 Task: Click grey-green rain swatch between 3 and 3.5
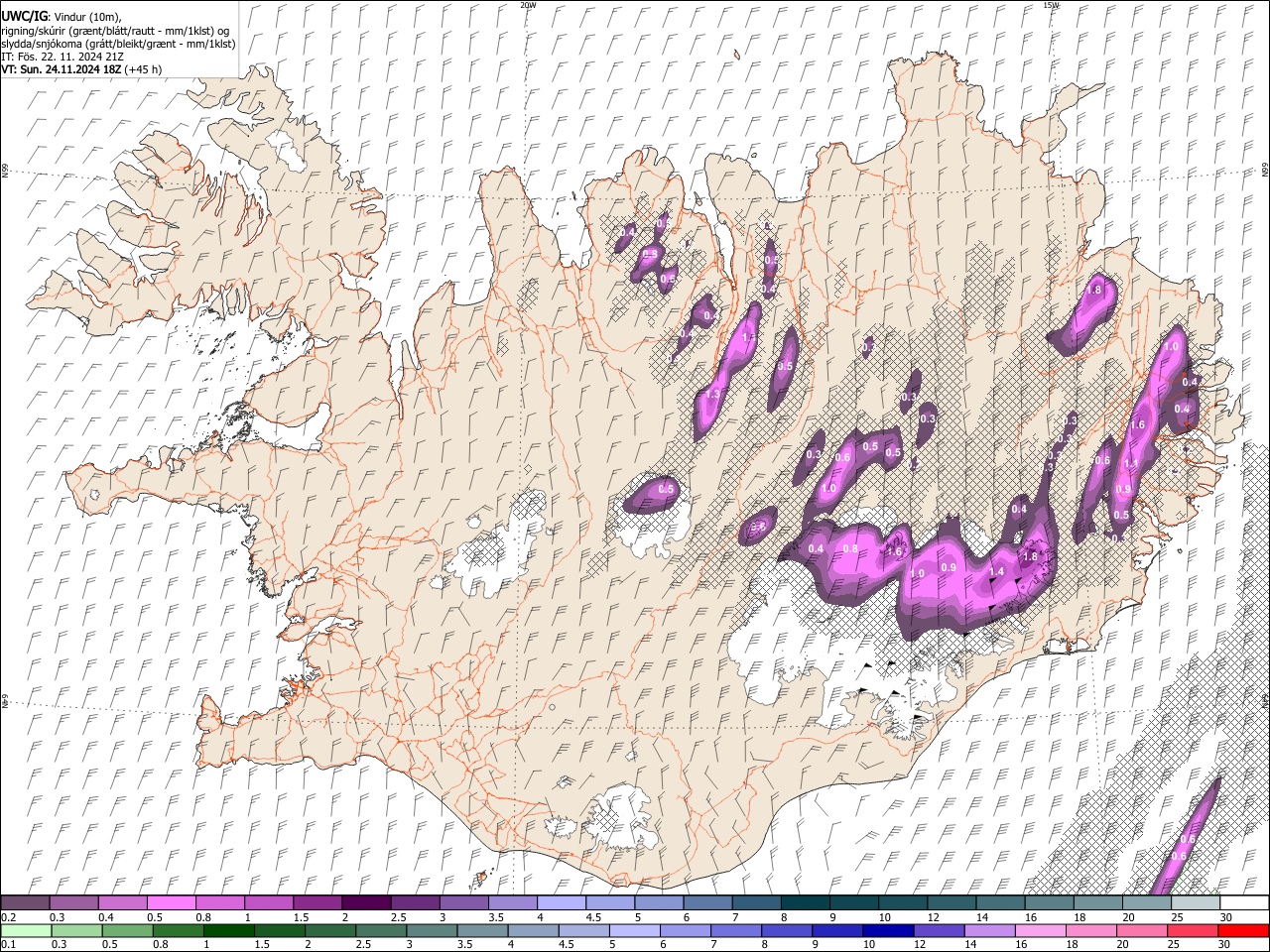432,931
